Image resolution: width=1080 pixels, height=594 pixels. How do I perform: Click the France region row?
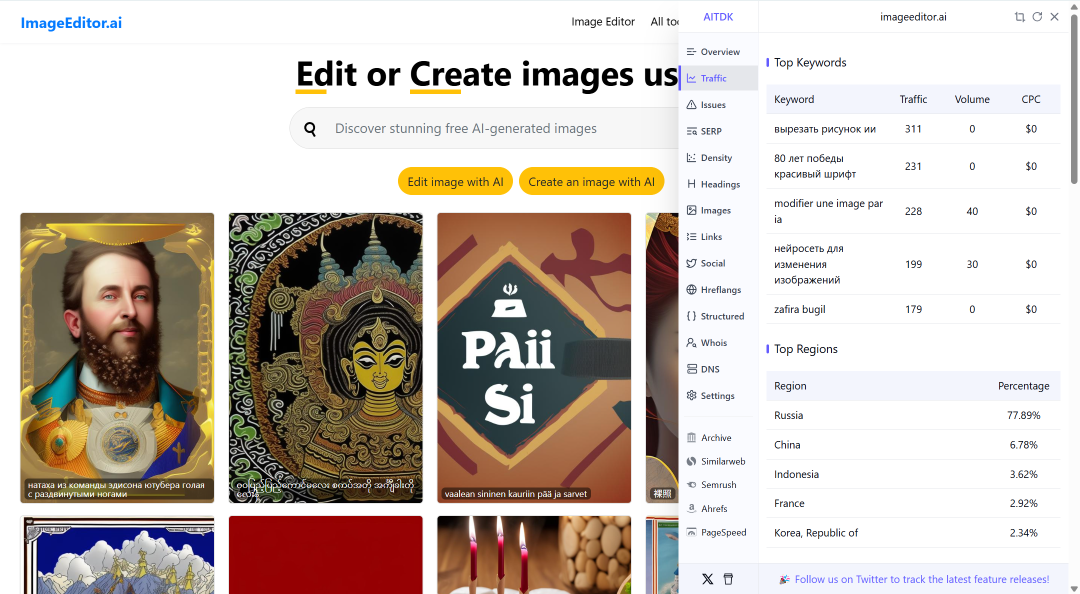coord(913,504)
